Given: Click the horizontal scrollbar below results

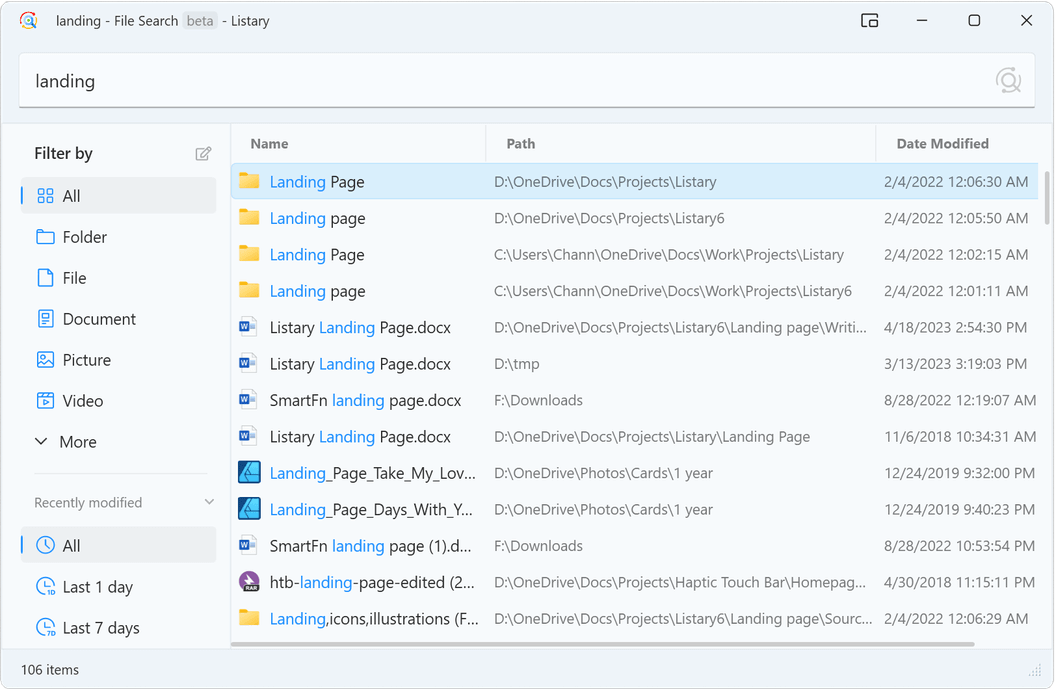Looking at the screenshot, I should [x=602, y=644].
